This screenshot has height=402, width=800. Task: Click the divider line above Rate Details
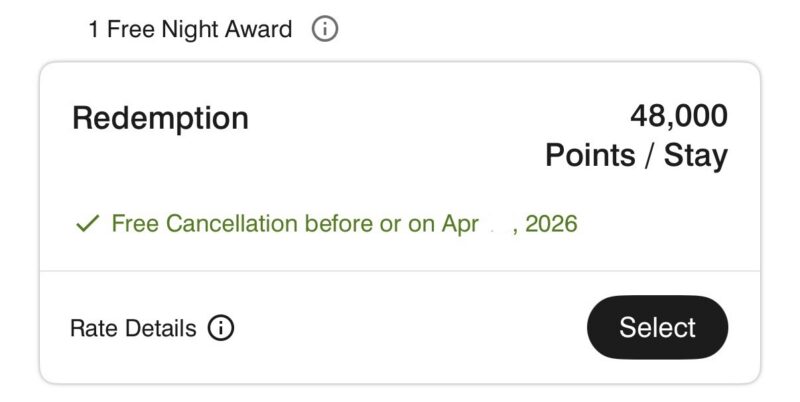pyautogui.click(x=400, y=271)
